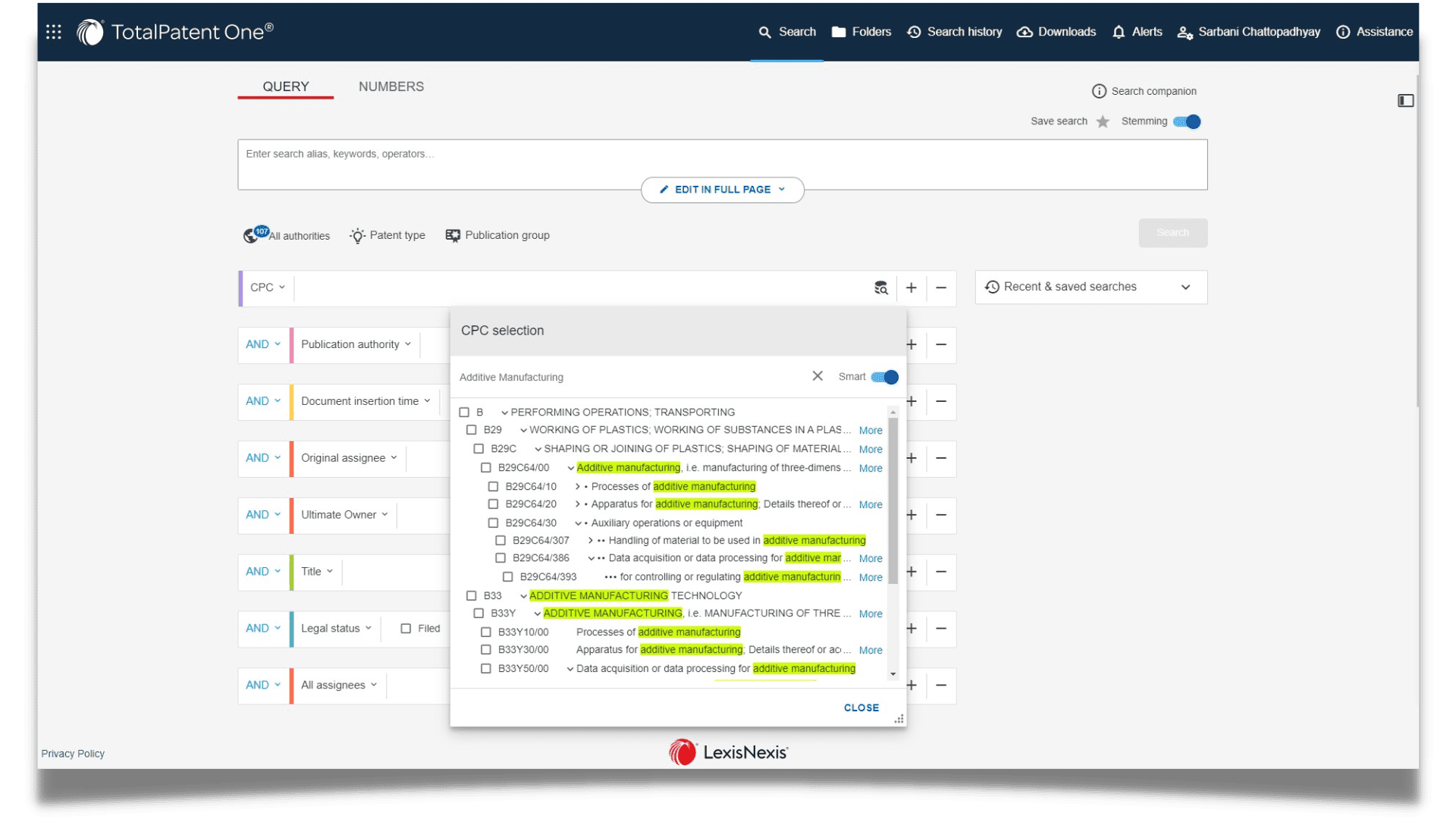Click the Save search star icon
Screen dimensions: 1456x819
(1103, 121)
